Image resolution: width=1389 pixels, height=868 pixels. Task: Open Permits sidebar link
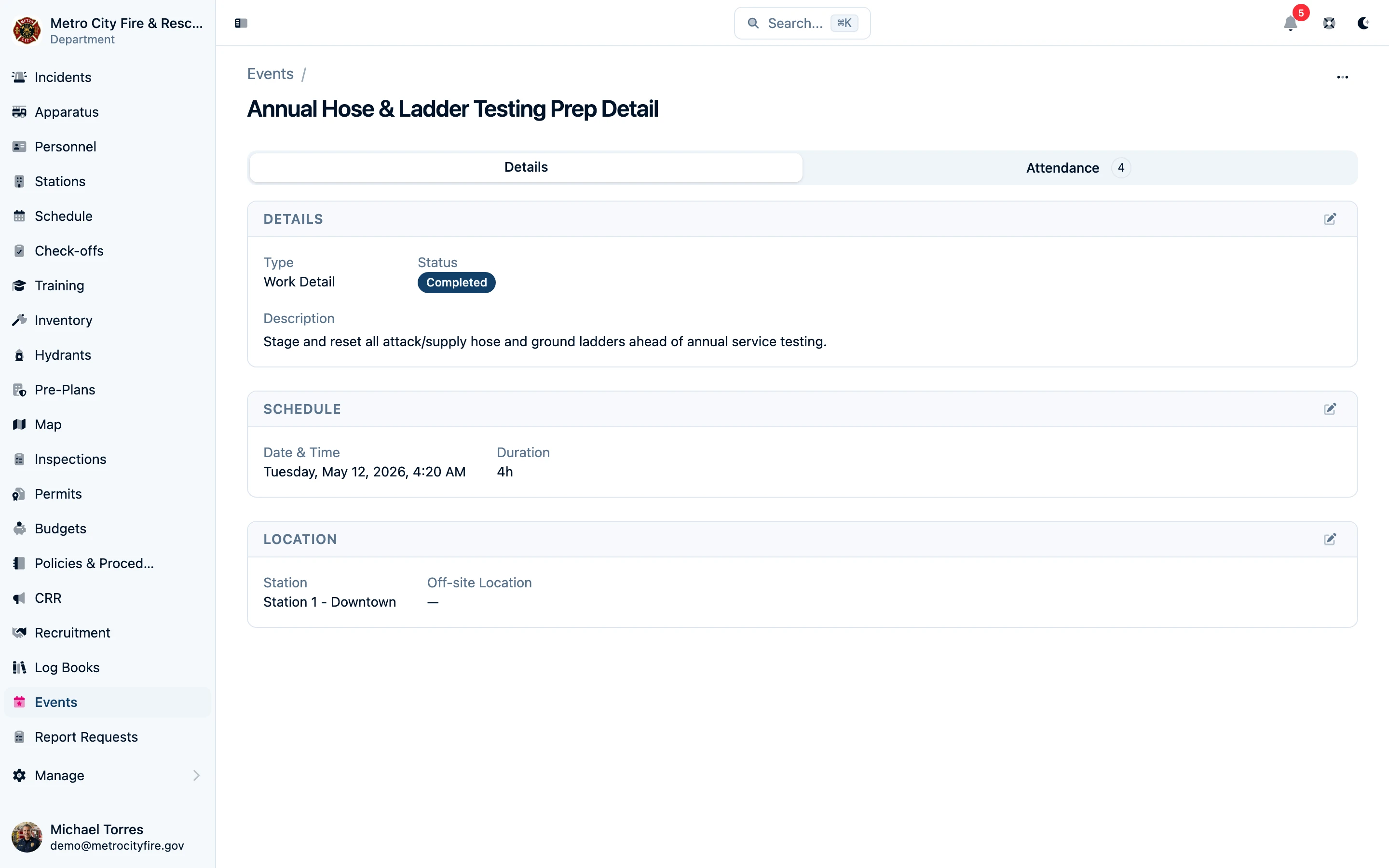click(x=108, y=494)
